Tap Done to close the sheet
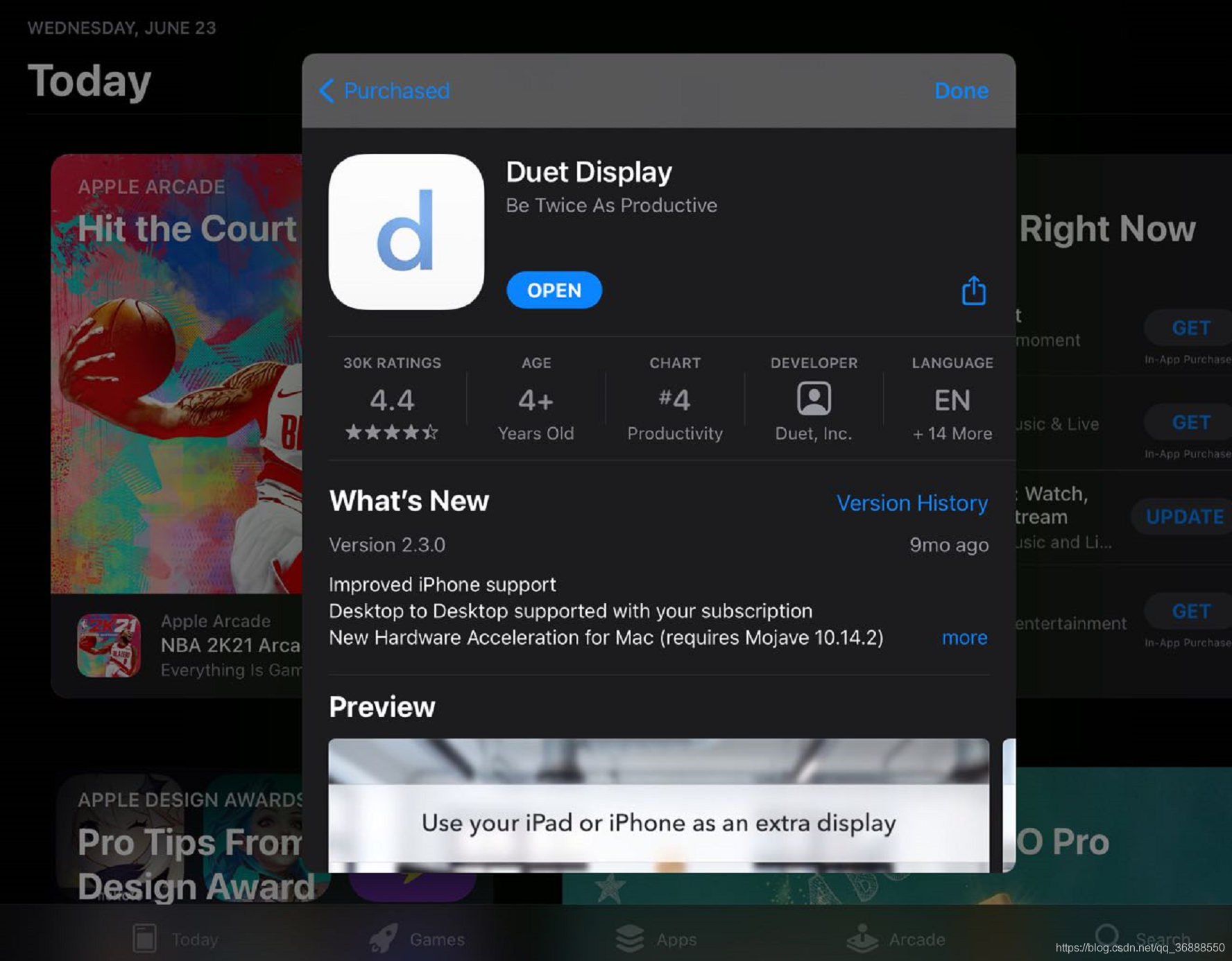The image size is (1232, 961). pyautogui.click(x=961, y=91)
